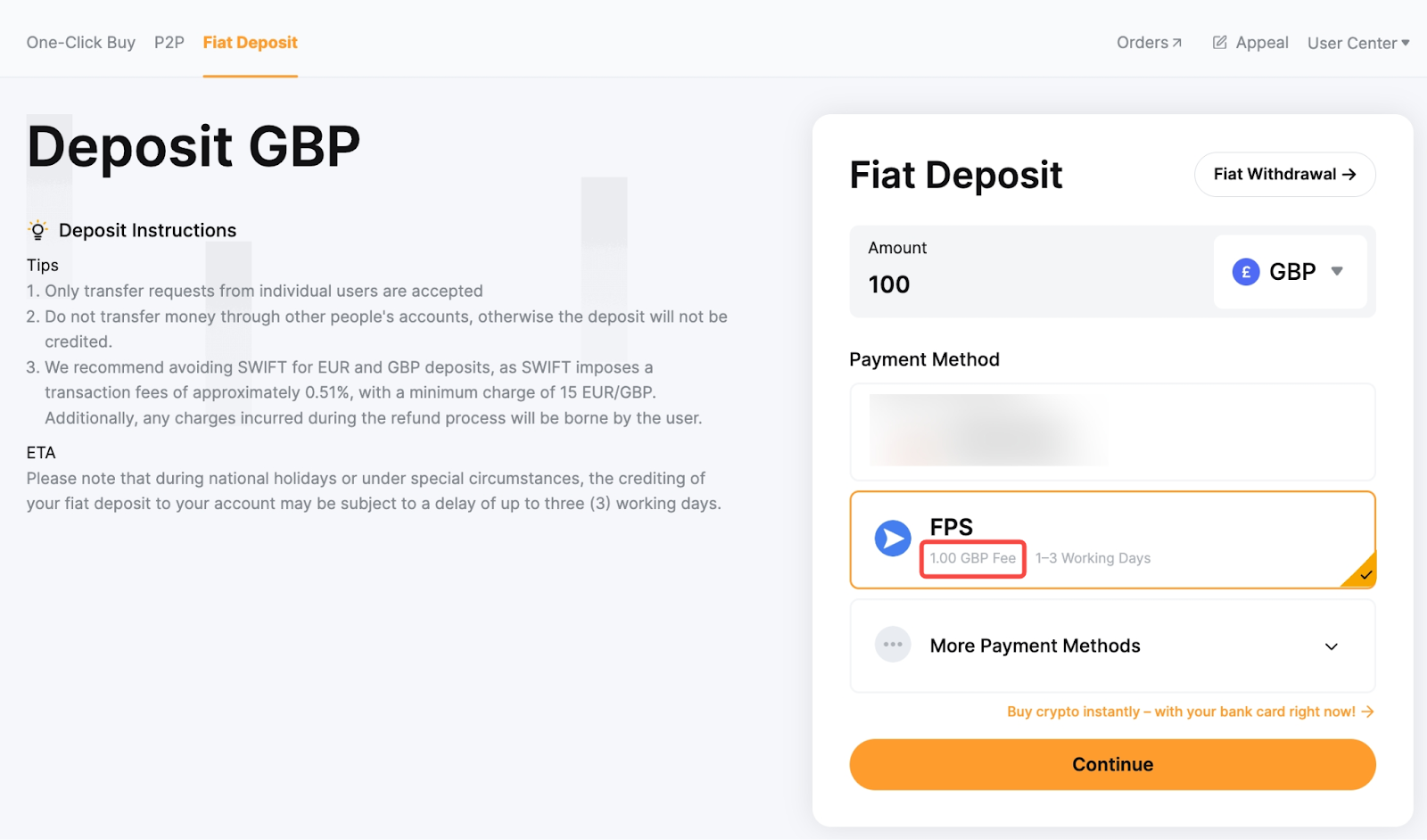Click the GBP pound currency icon
1427x840 pixels.
[x=1245, y=272]
